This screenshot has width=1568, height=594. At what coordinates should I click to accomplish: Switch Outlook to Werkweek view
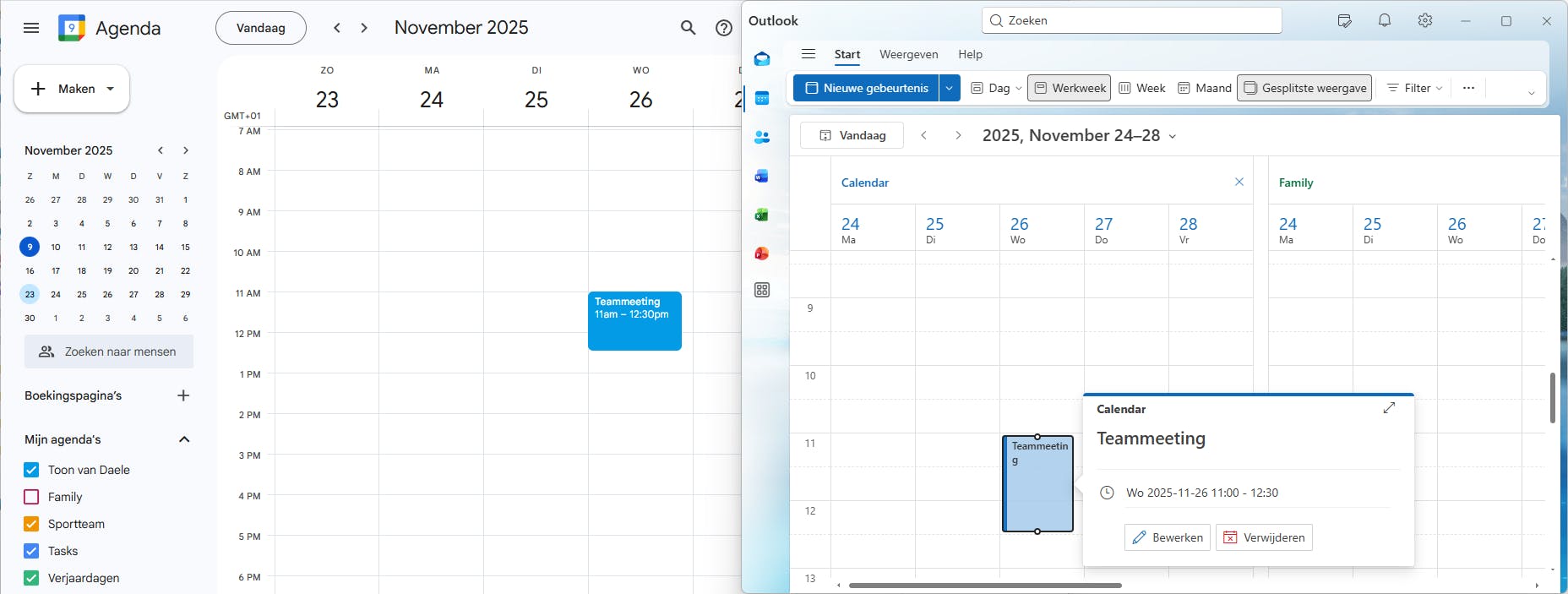click(1070, 88)
